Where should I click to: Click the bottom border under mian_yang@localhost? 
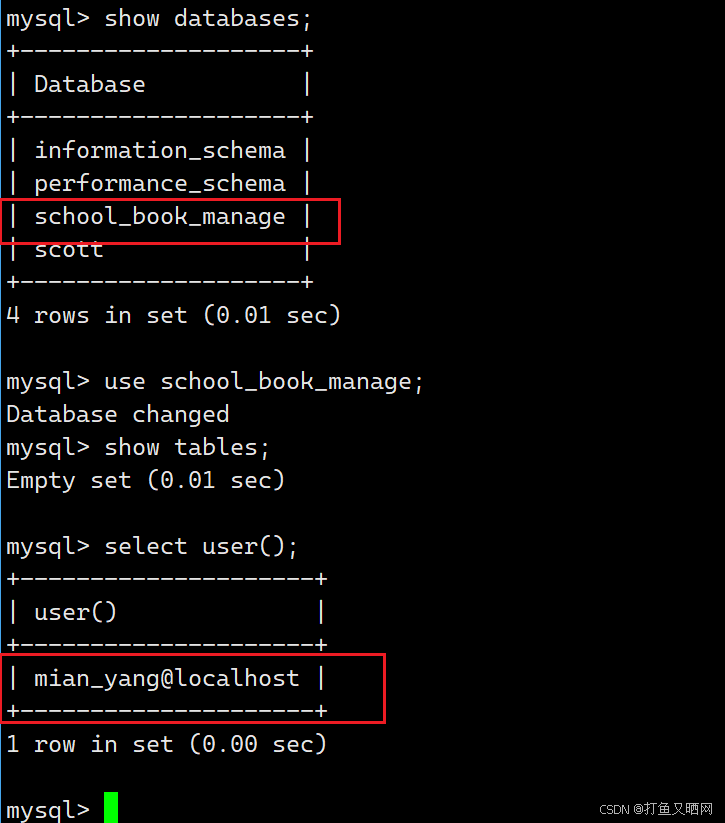pos(167,711)
